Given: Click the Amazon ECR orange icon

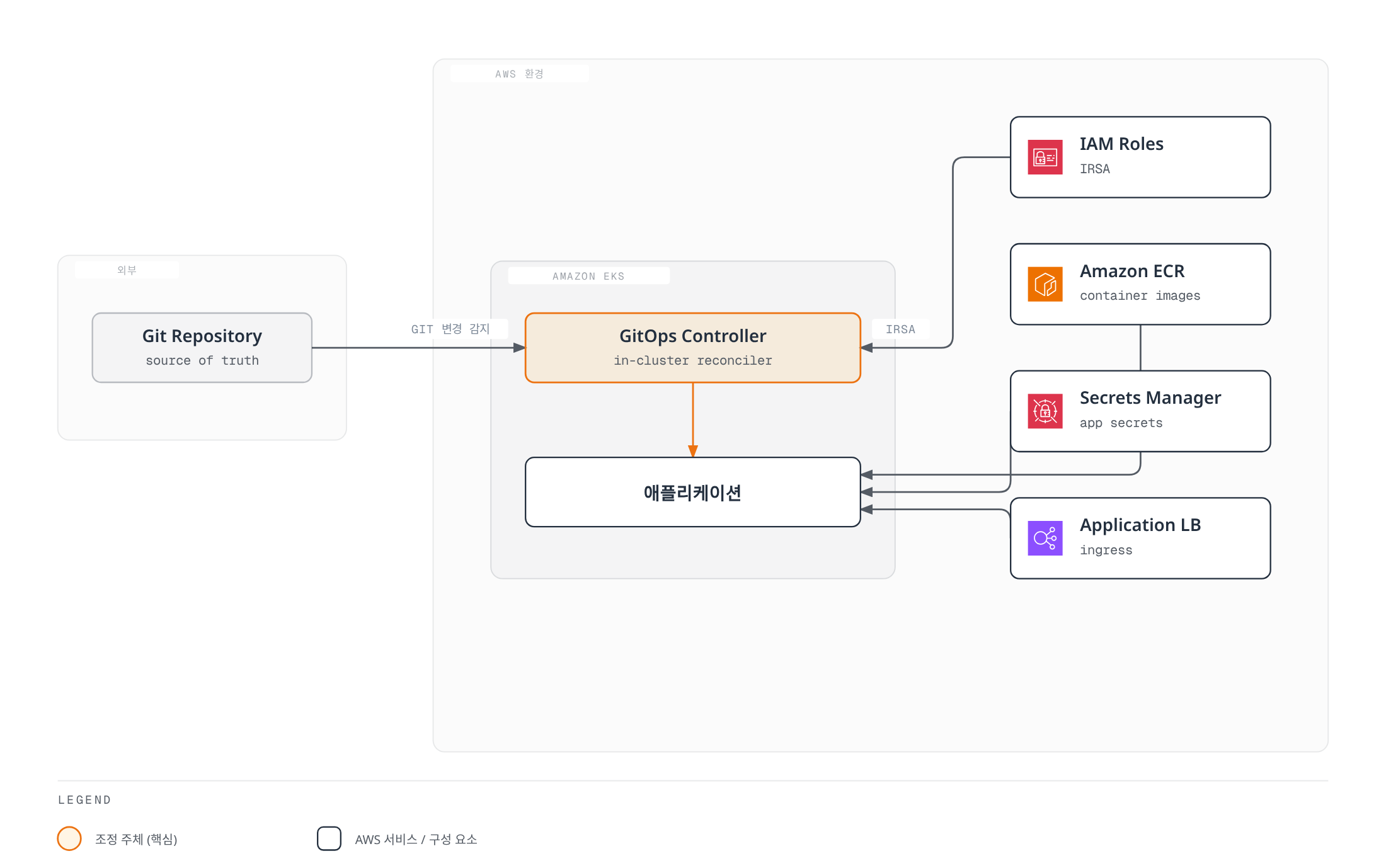Looking at the screenshot, I should click(x=1045, y=284).
